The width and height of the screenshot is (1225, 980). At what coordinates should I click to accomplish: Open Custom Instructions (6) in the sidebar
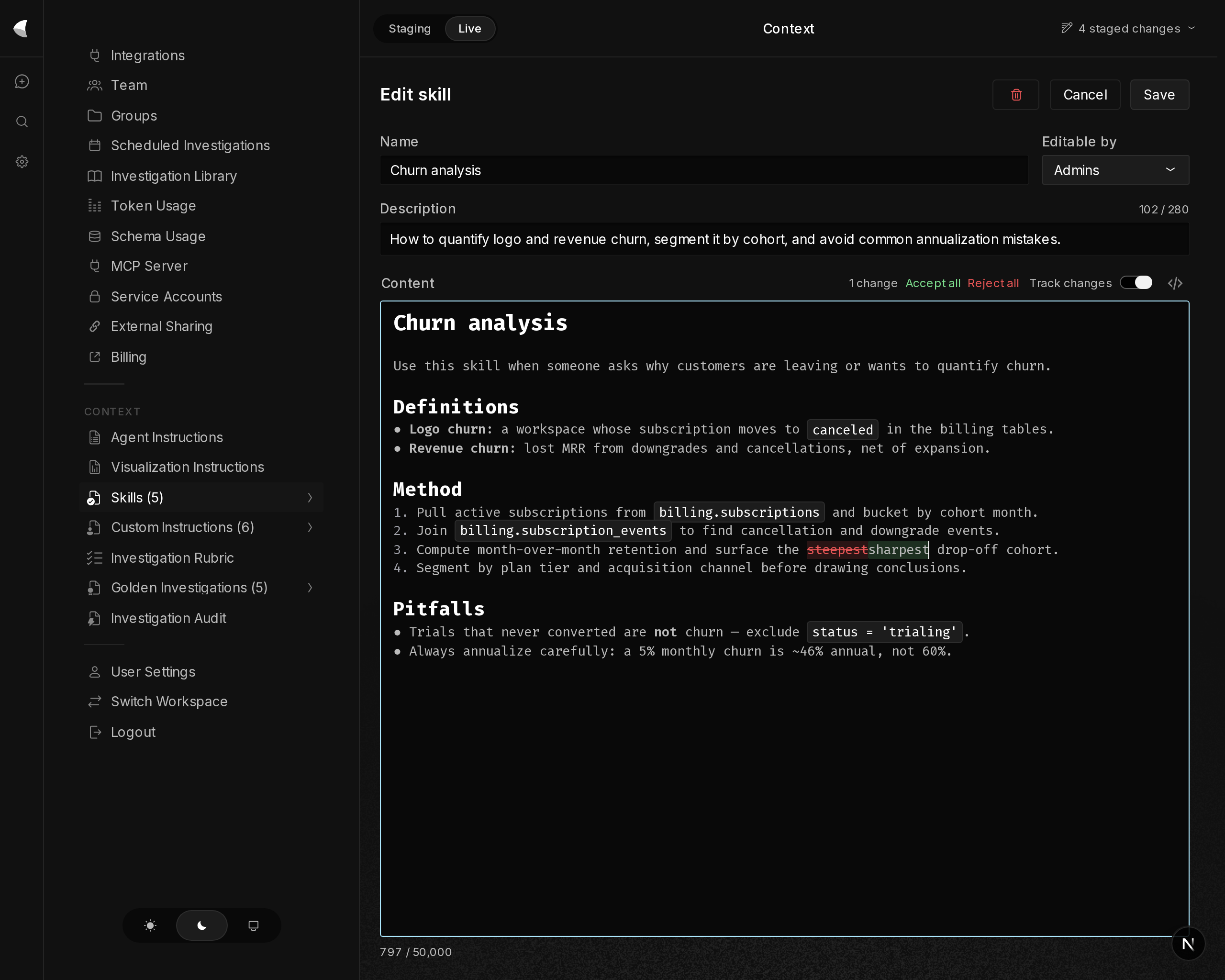click(x=202, y=527)
